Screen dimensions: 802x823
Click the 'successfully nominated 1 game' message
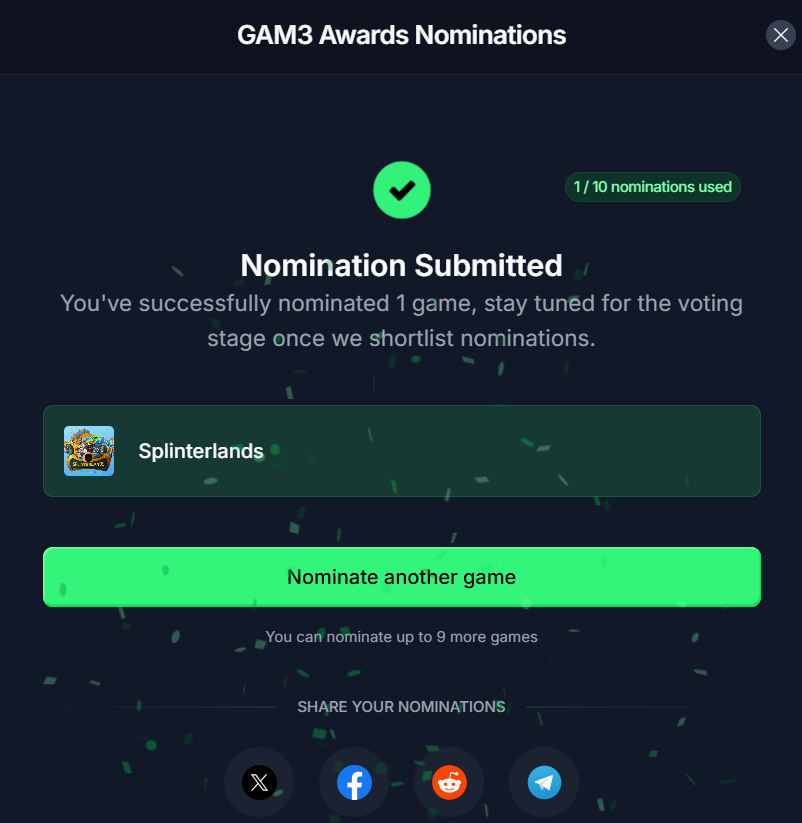tap(401, 303)
